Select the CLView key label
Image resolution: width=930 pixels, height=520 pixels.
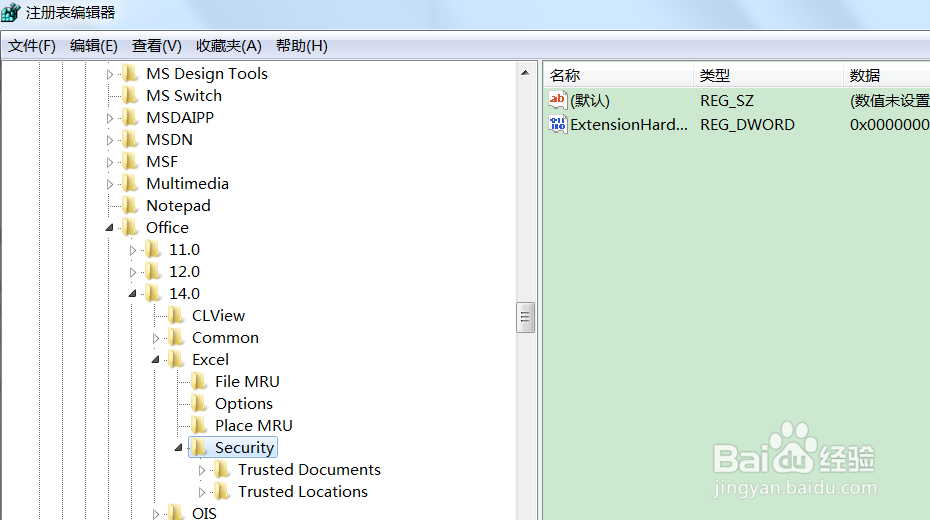(x=218, y=315)
